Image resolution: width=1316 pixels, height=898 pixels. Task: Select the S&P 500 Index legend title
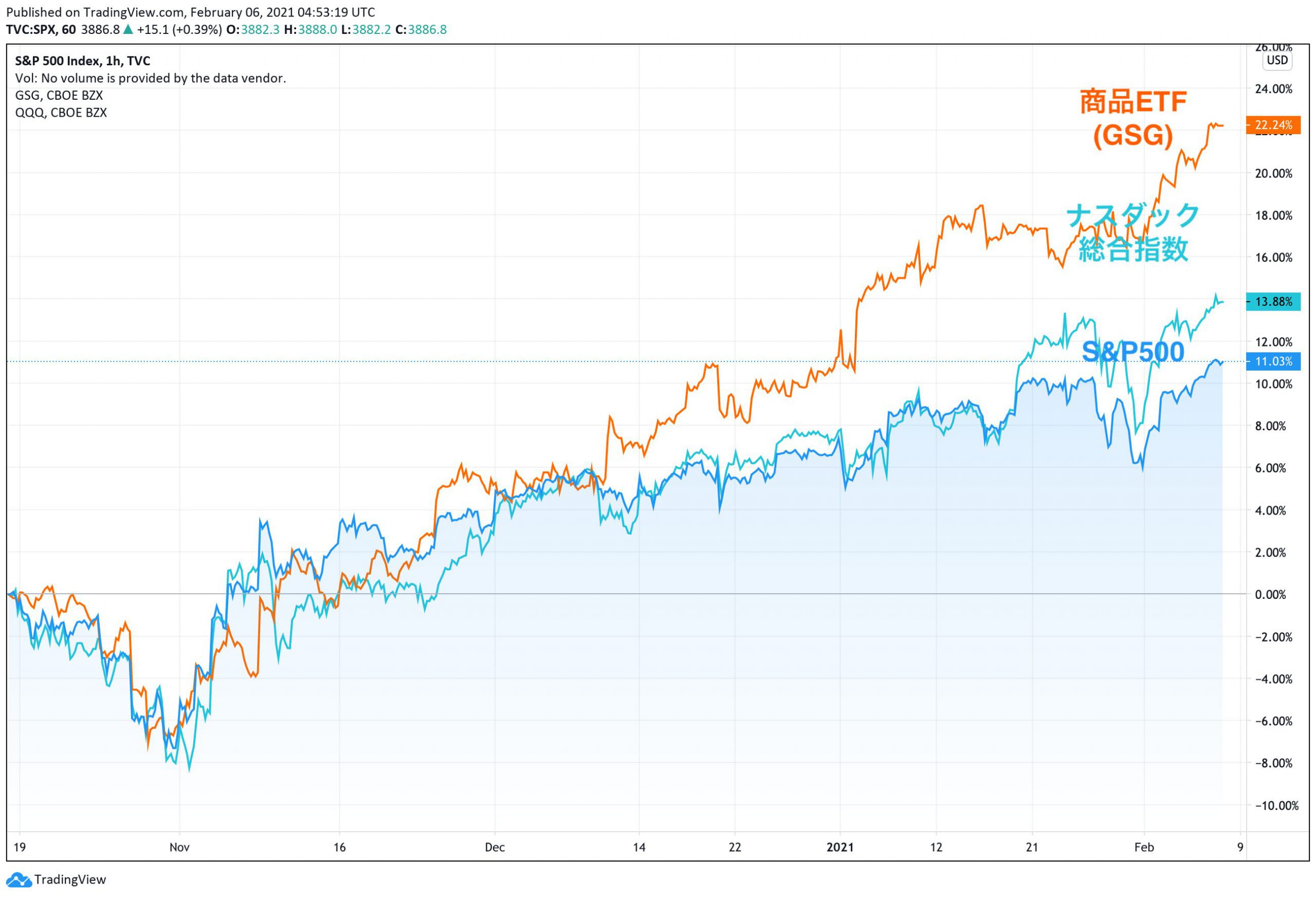[83, 61]
